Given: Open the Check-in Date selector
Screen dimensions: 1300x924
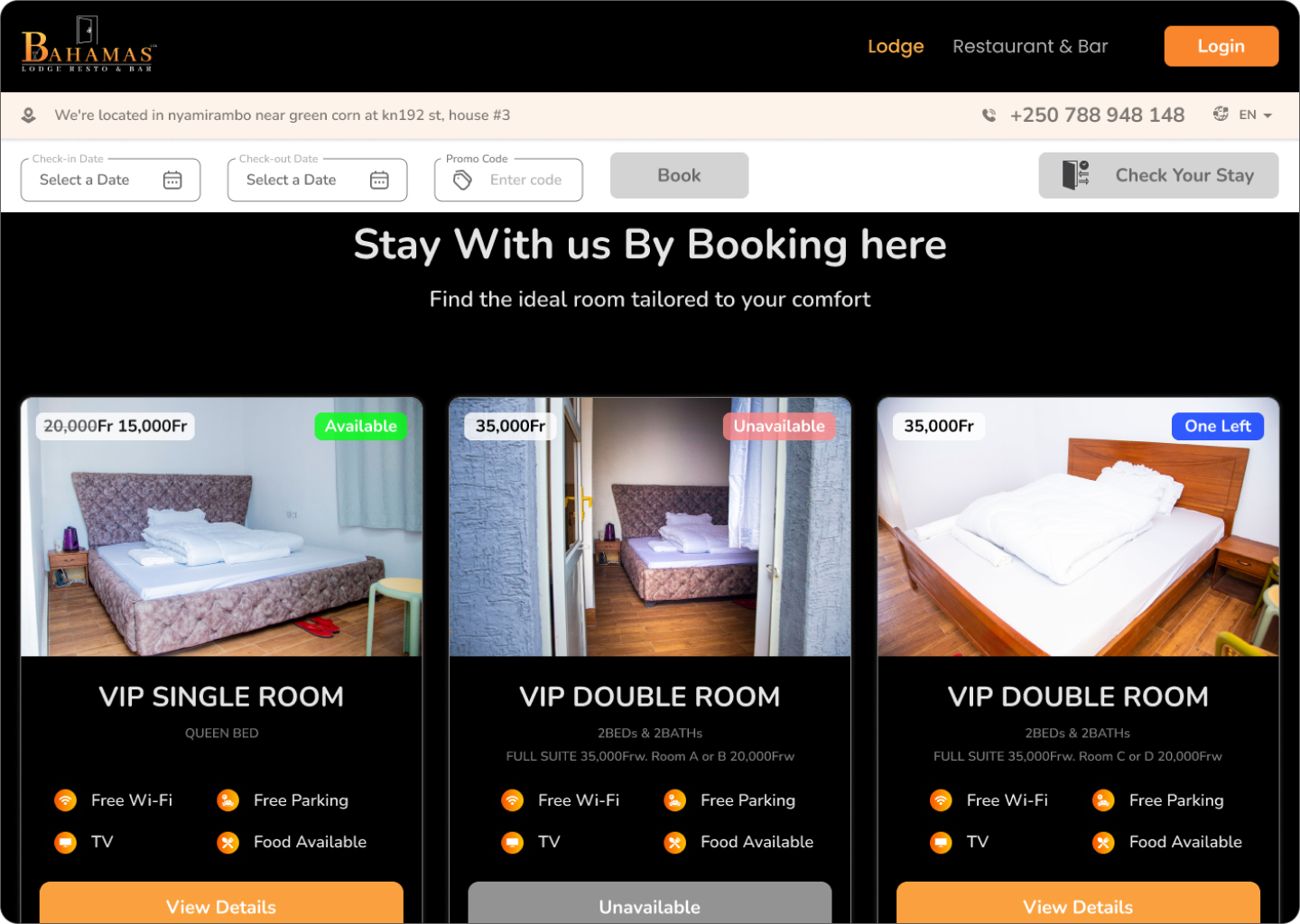Looking at the screenshot, I should point(110,180).
